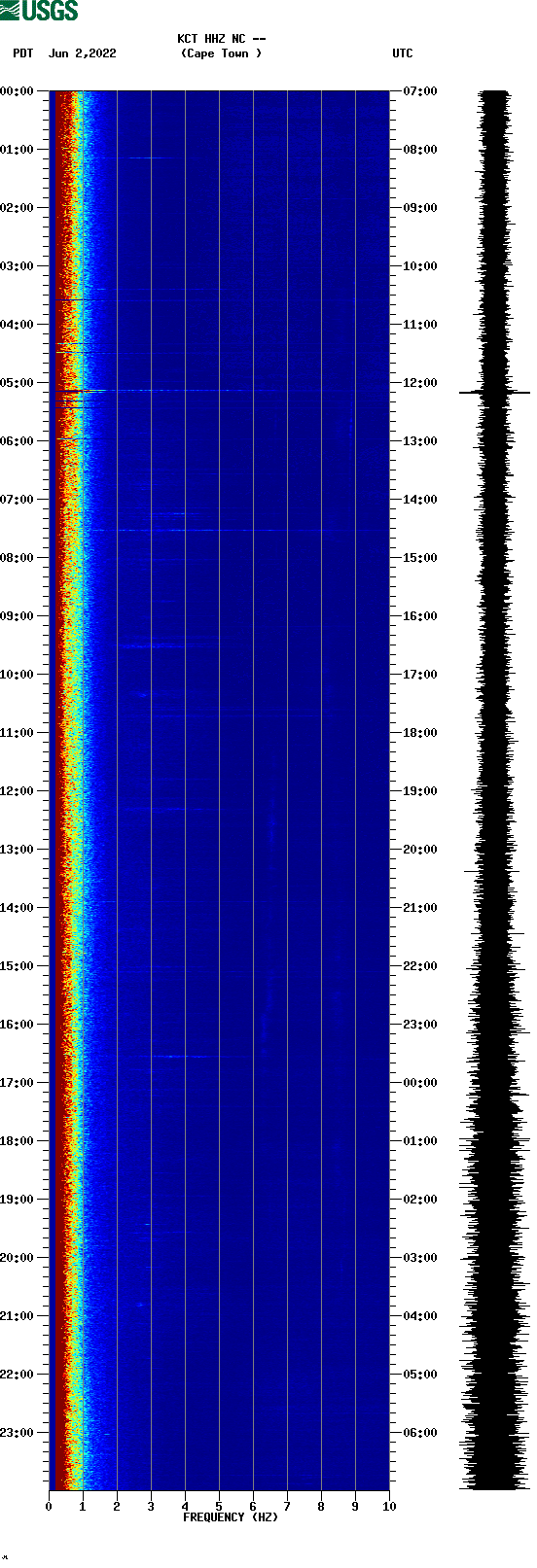The width and height of the screenshot is (537, 1568).
Task: Click the 15:00 PDT time label
Action: 17,966
